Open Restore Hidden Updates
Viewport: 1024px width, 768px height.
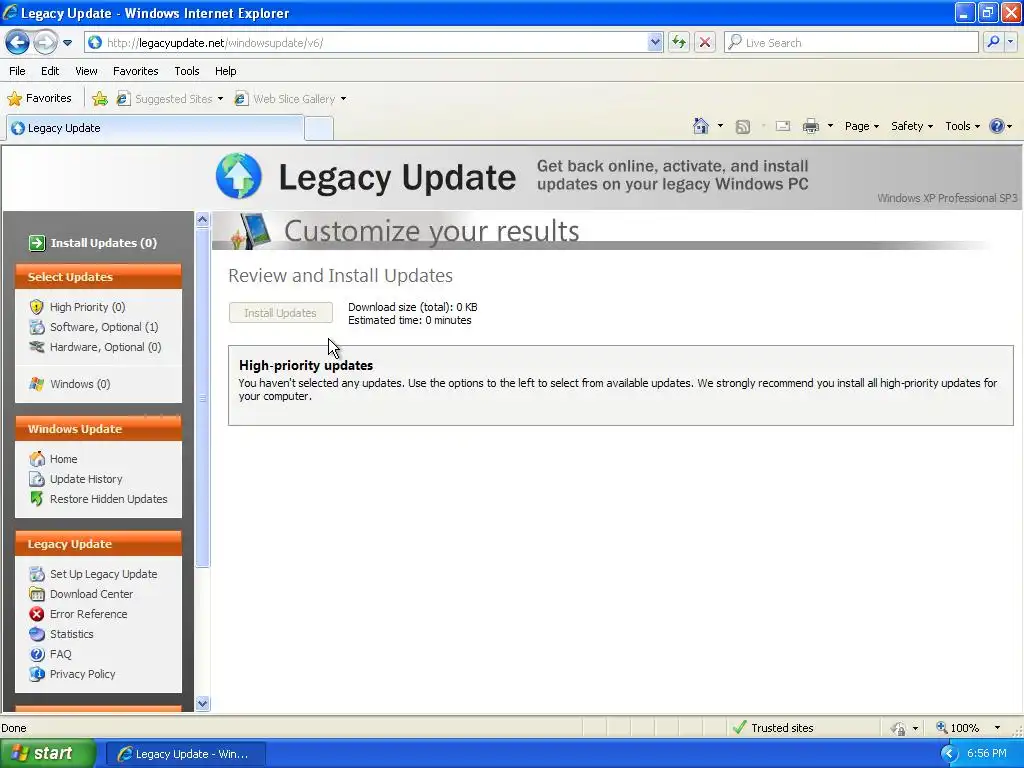108,499
